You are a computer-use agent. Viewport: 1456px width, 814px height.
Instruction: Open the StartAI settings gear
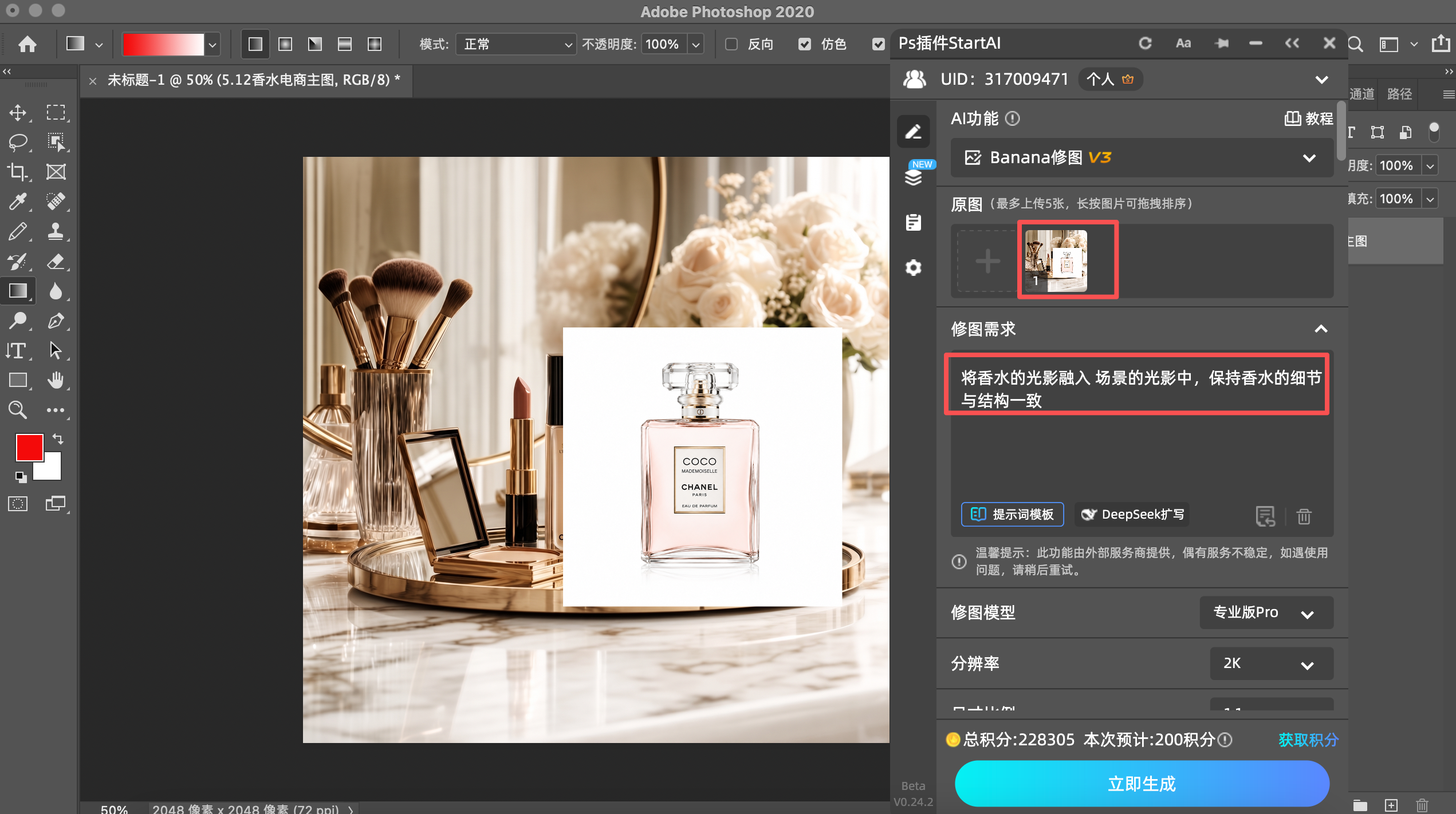pos(914,267)
